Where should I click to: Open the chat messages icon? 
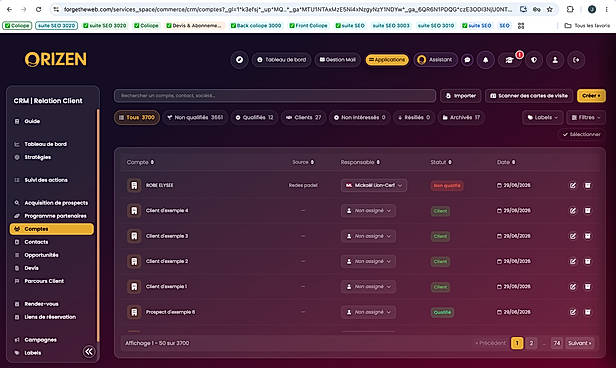click(x=467, y=60)
